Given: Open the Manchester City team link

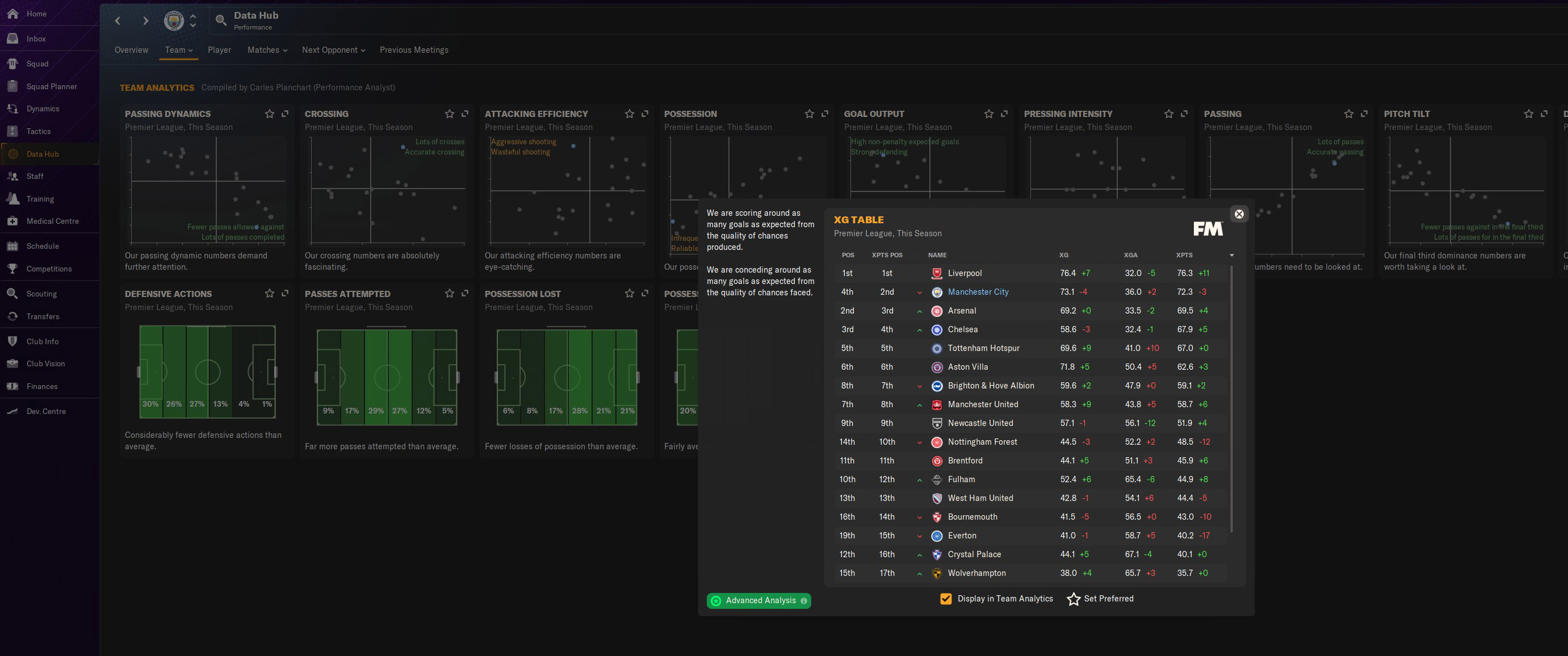Looking at the screenshot, I should (978, 292).
